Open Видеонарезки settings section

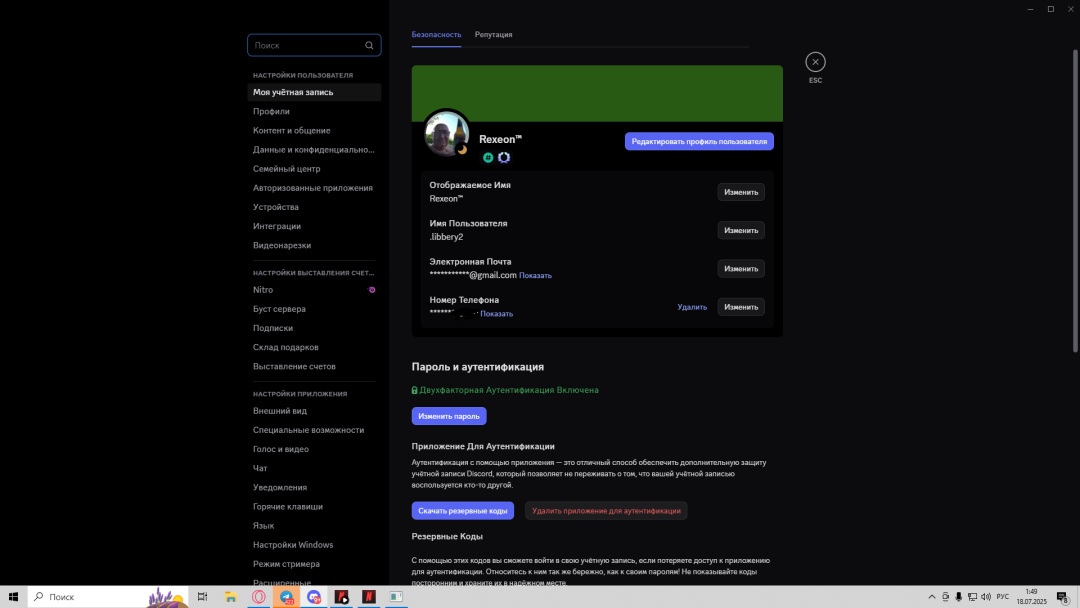coord(314,245)
